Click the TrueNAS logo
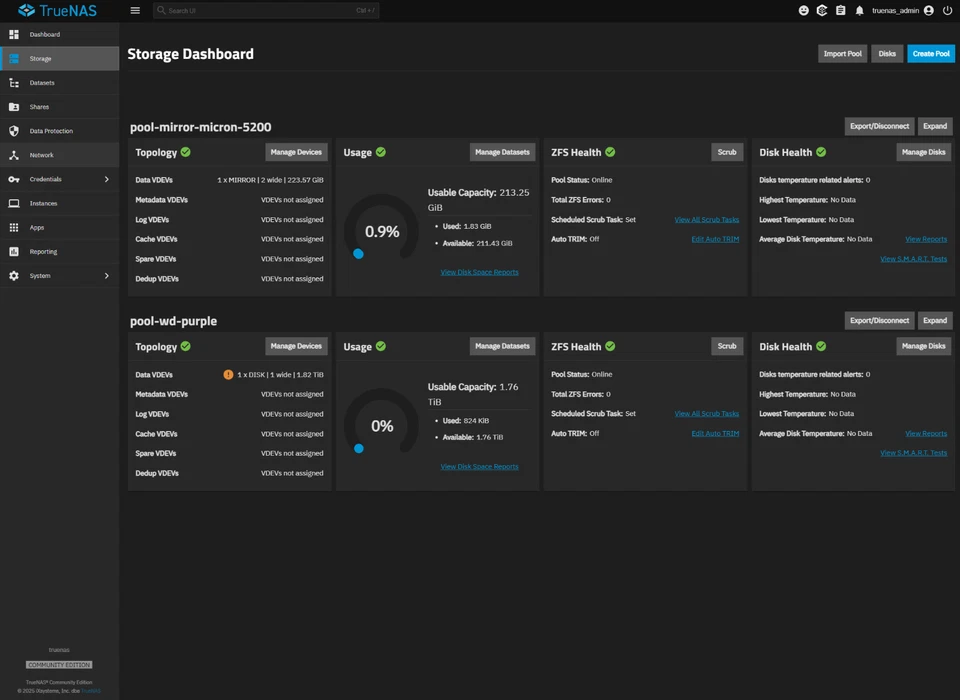This screenshot has width=960, height=700. click(x=56, y=11)
